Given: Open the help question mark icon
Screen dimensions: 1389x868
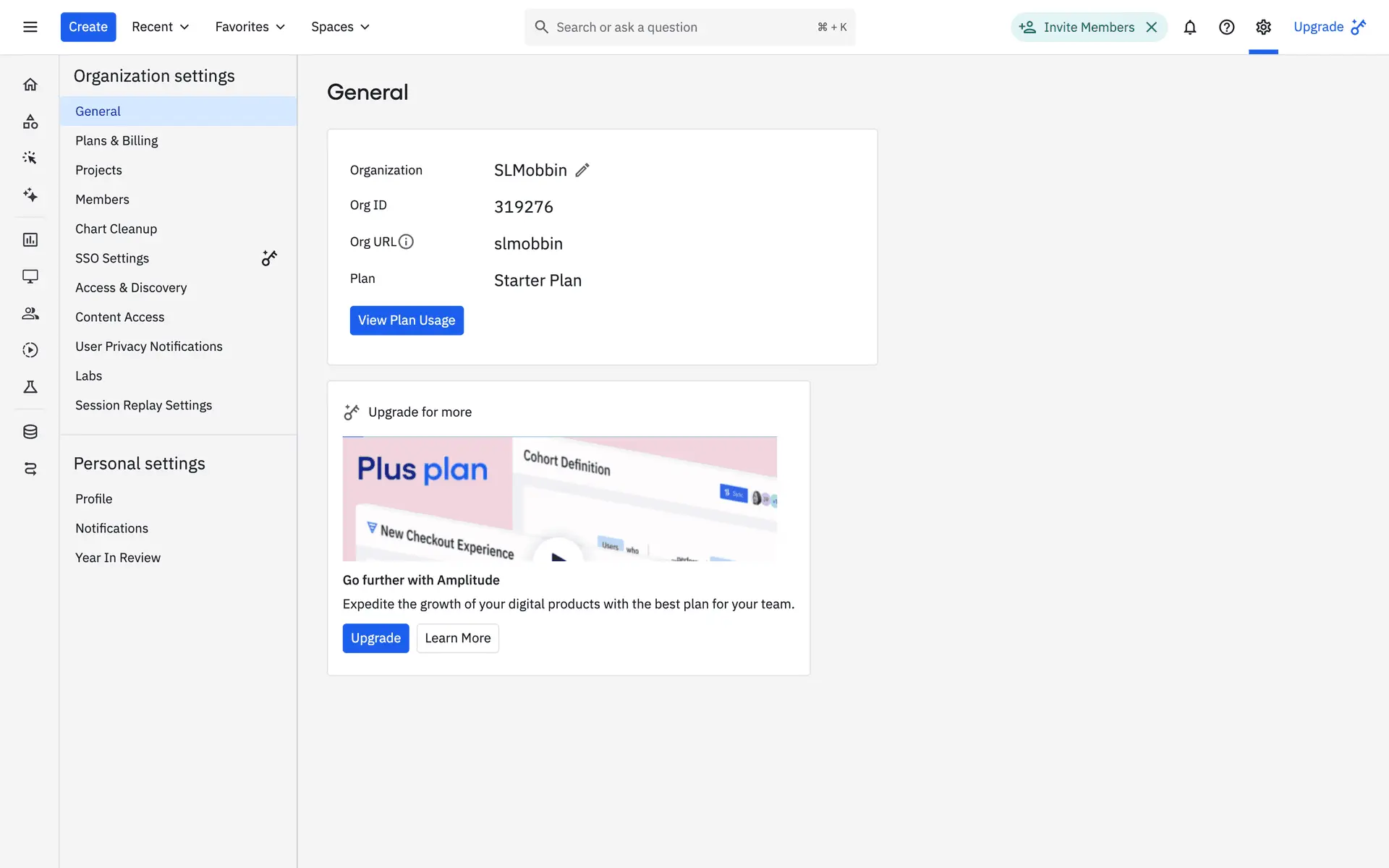Looking at the screenshot, I should [1226, 27].
